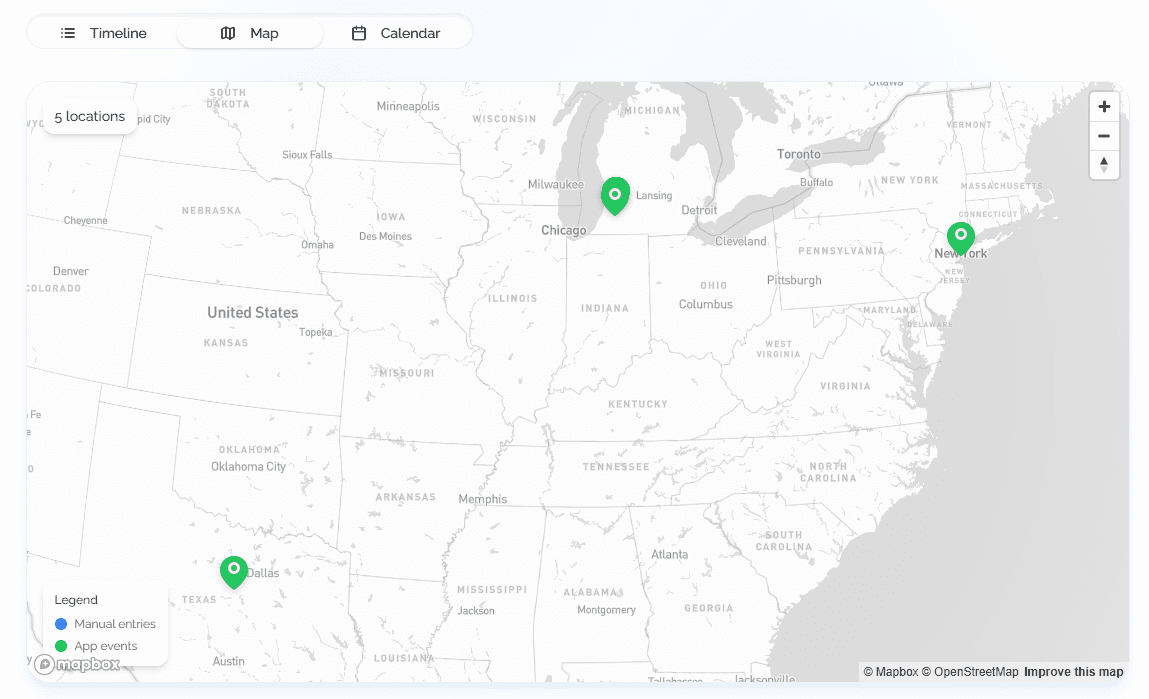This screenshot has height=699, width=1149.
Task: Switch to the Timeline view
Action: click(103, 32)
